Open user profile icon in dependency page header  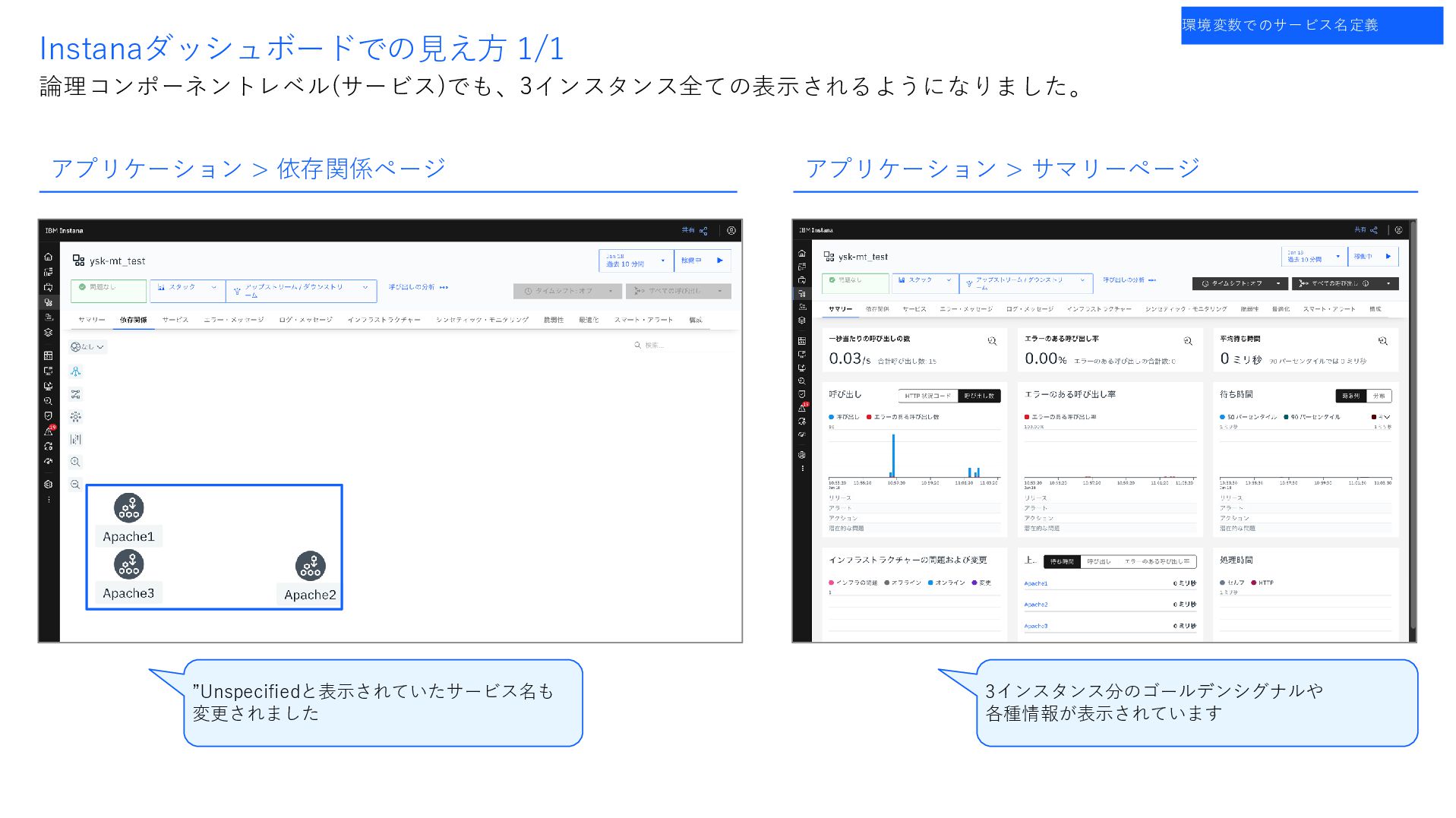[731, 231]
